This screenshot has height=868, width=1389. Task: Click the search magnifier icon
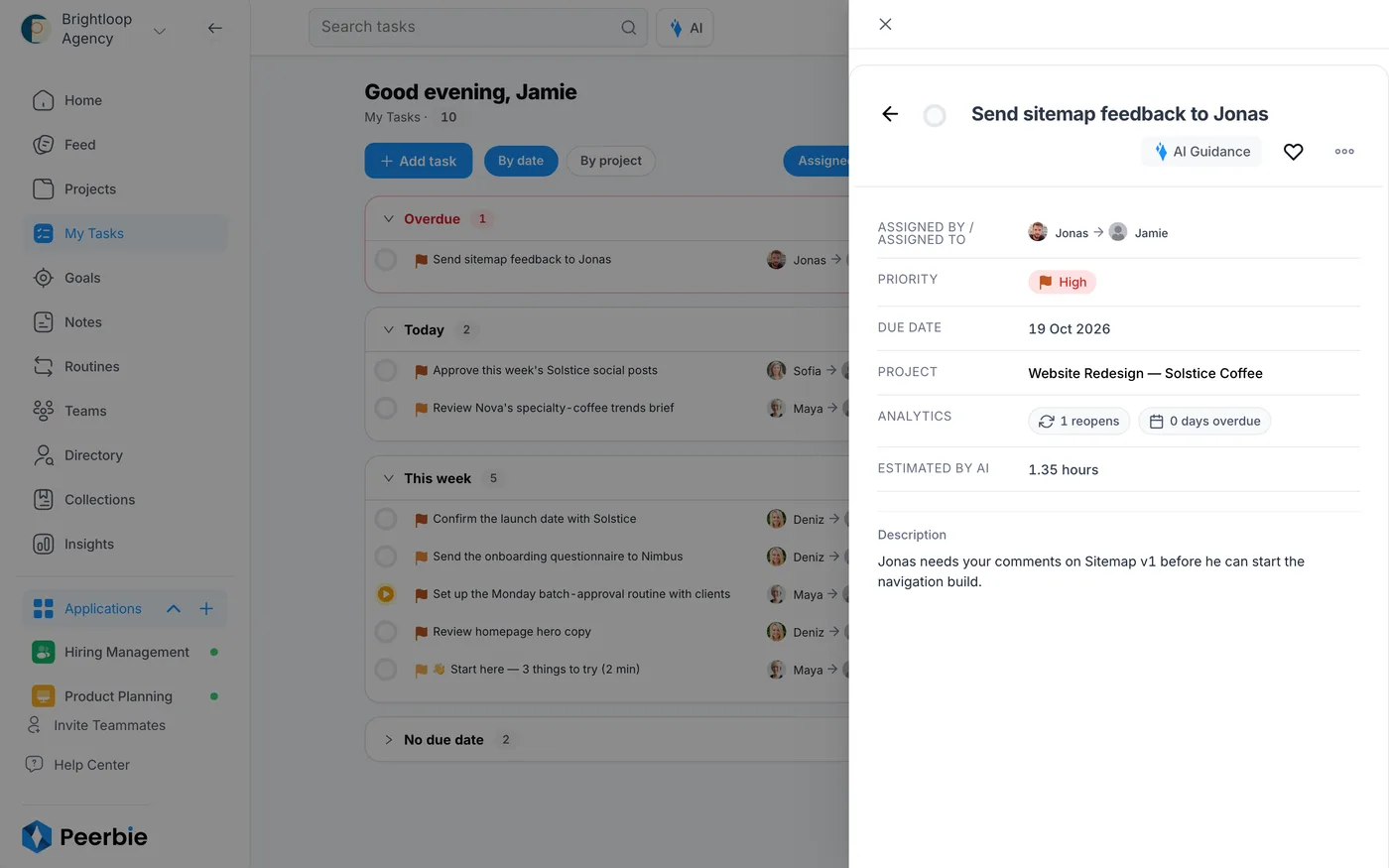(x=629, y=28)
